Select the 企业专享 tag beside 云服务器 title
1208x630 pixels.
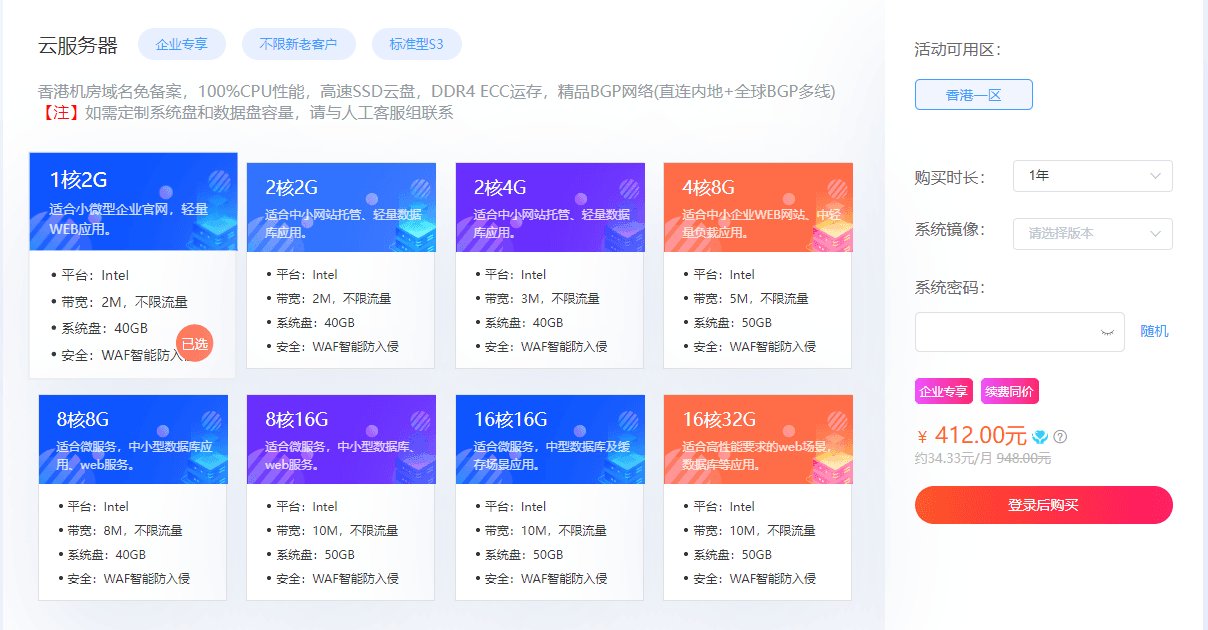pos(181,43)
